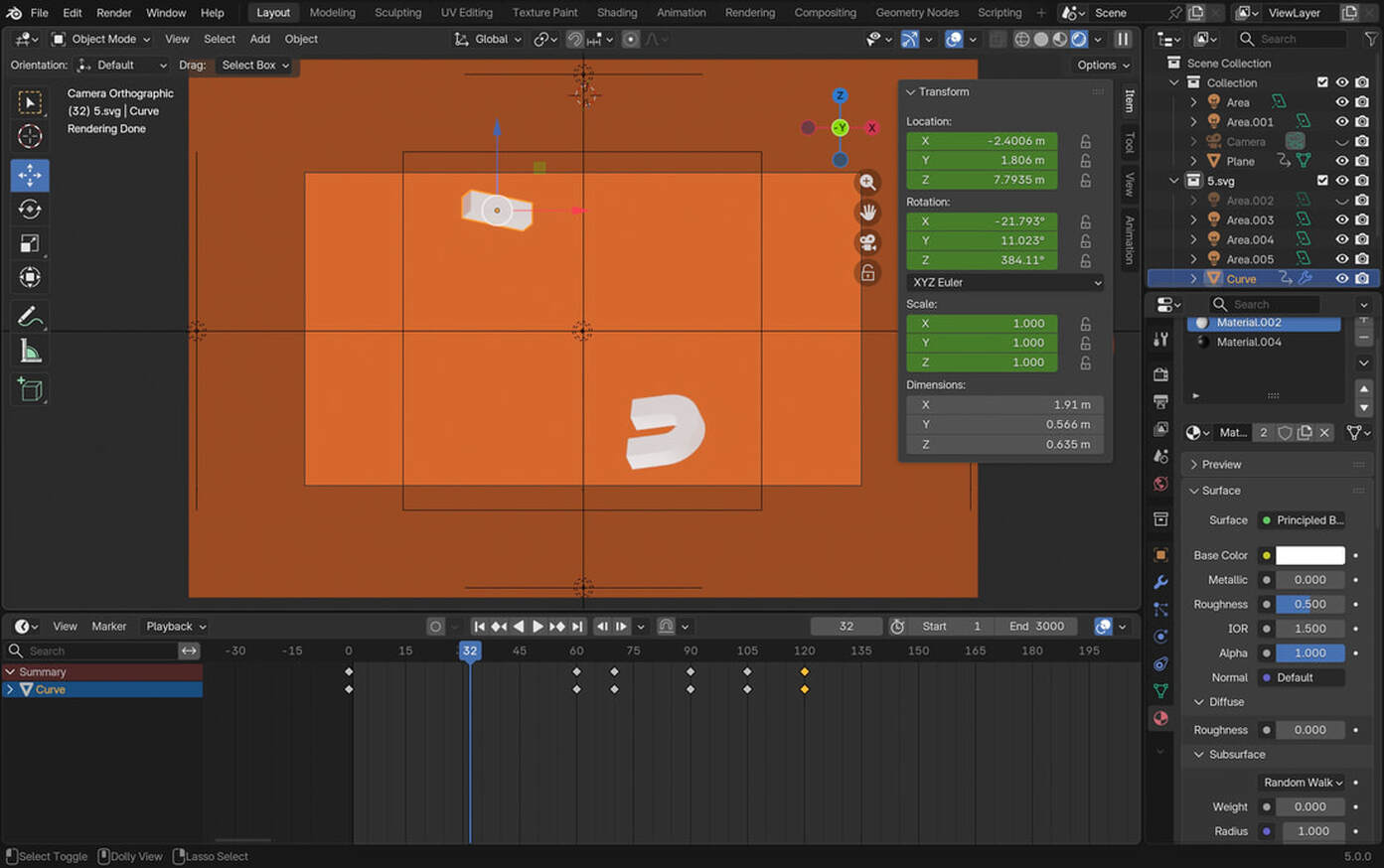Switch to the Sculpting workspace tab

[397, 13]
